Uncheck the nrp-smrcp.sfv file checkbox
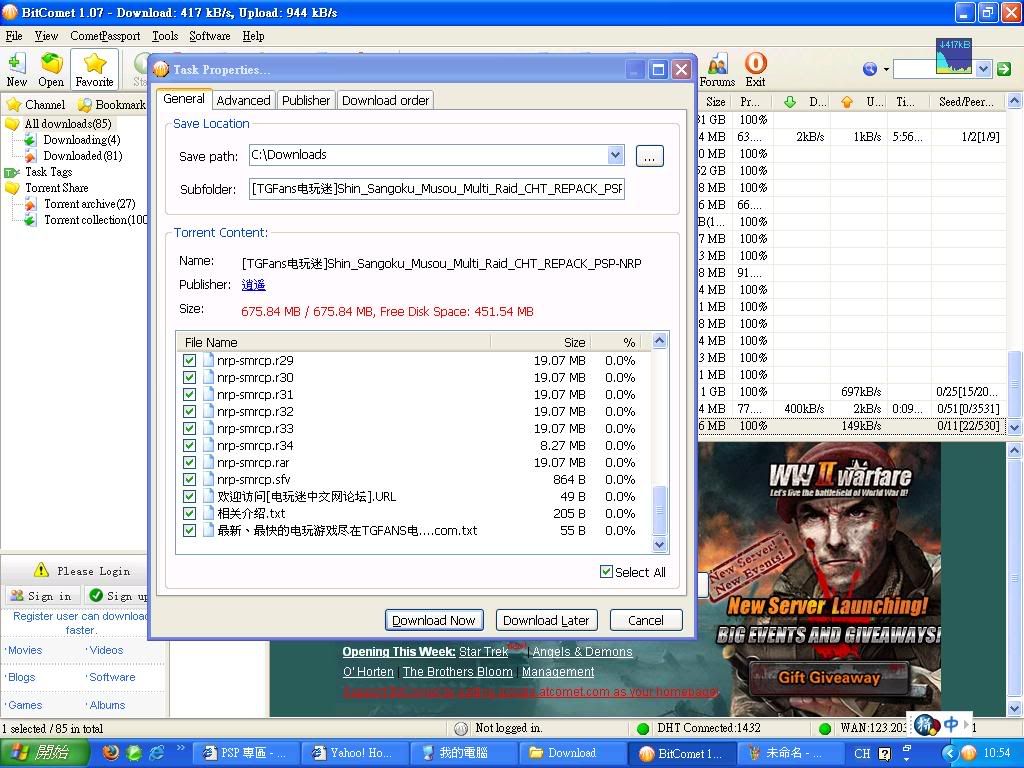 189,479
